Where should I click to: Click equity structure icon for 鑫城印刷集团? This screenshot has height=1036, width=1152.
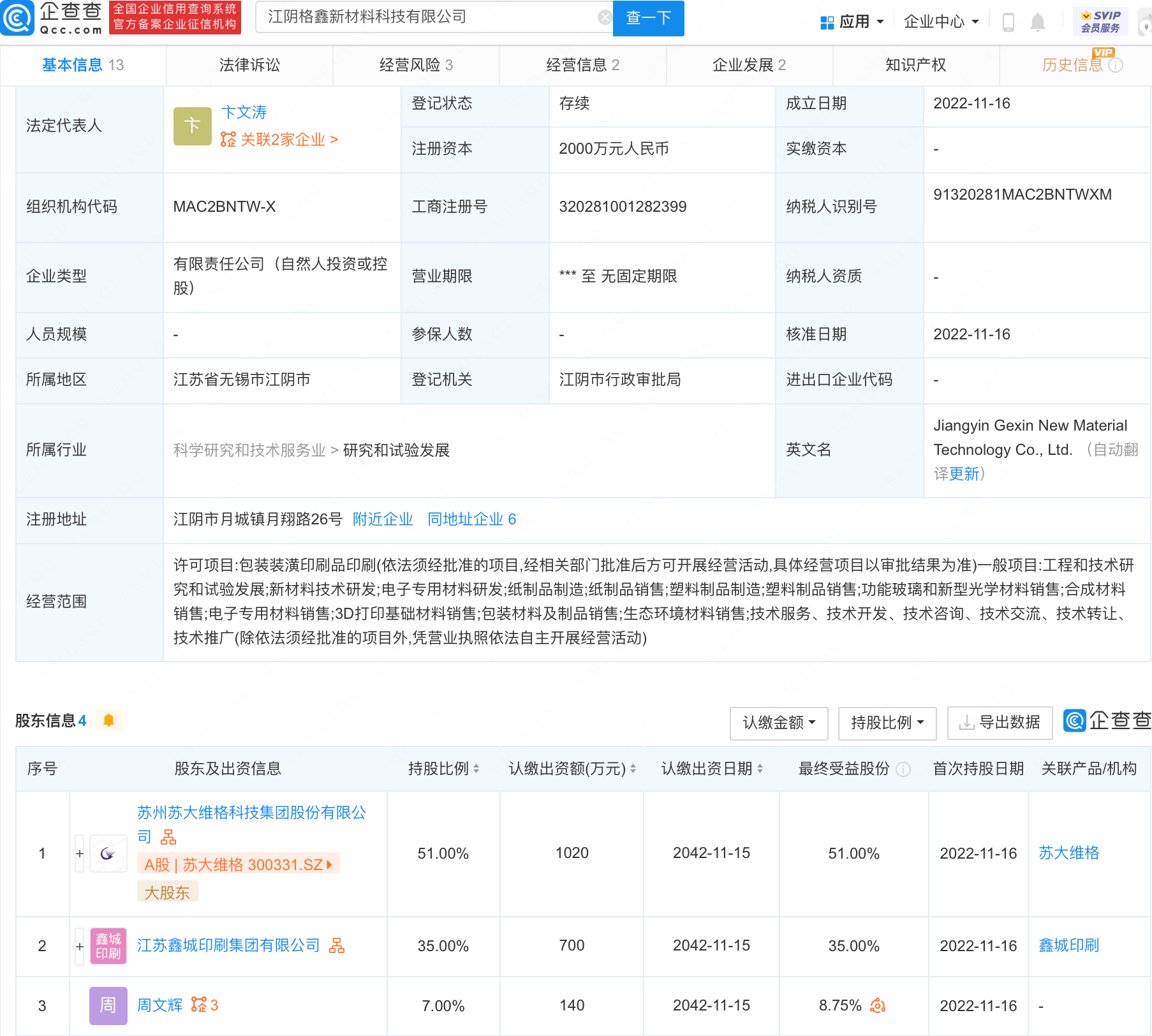(337, 945)
